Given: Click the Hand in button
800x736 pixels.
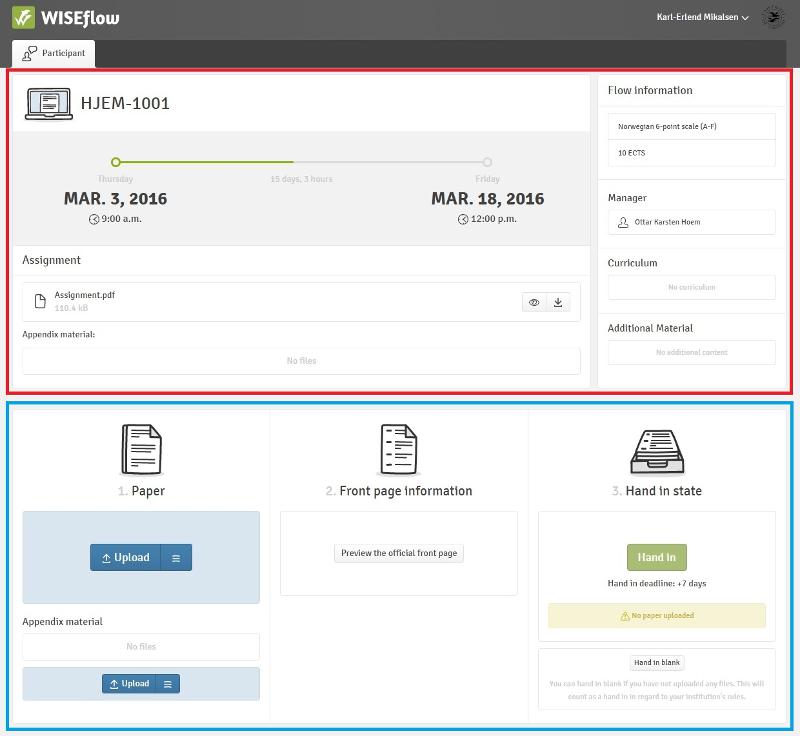Looking at the screenshot, I should tap(658, 559).
